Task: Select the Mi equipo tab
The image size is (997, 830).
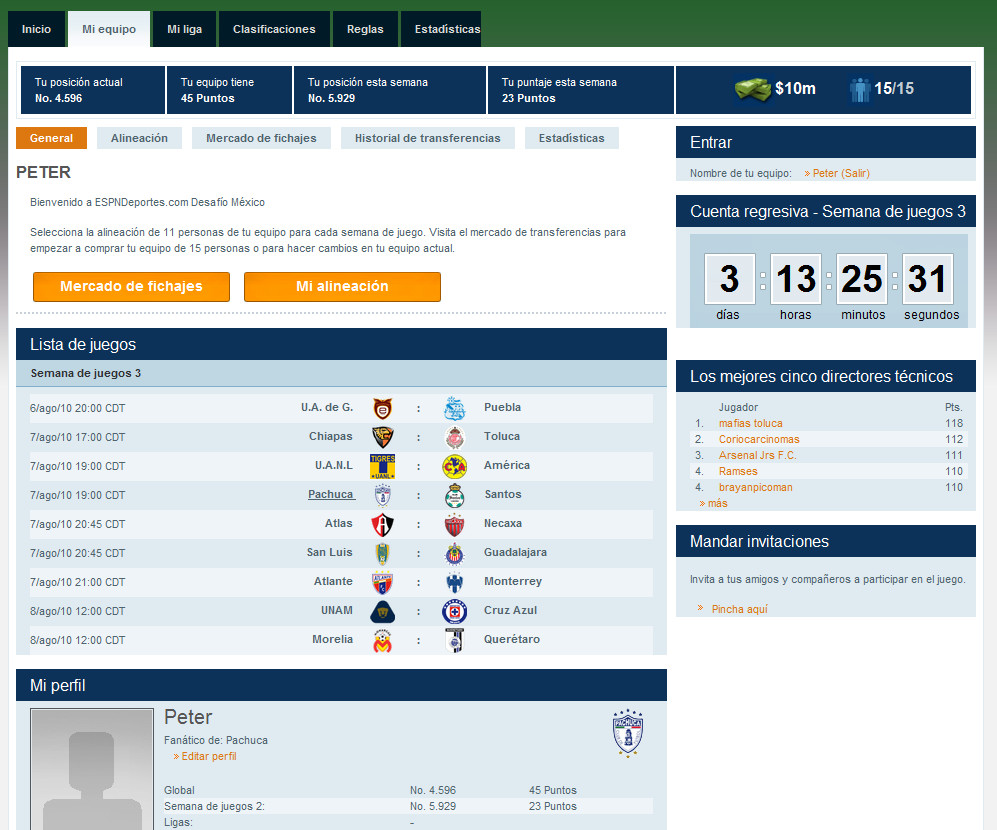Action: (x=109, y=29)
